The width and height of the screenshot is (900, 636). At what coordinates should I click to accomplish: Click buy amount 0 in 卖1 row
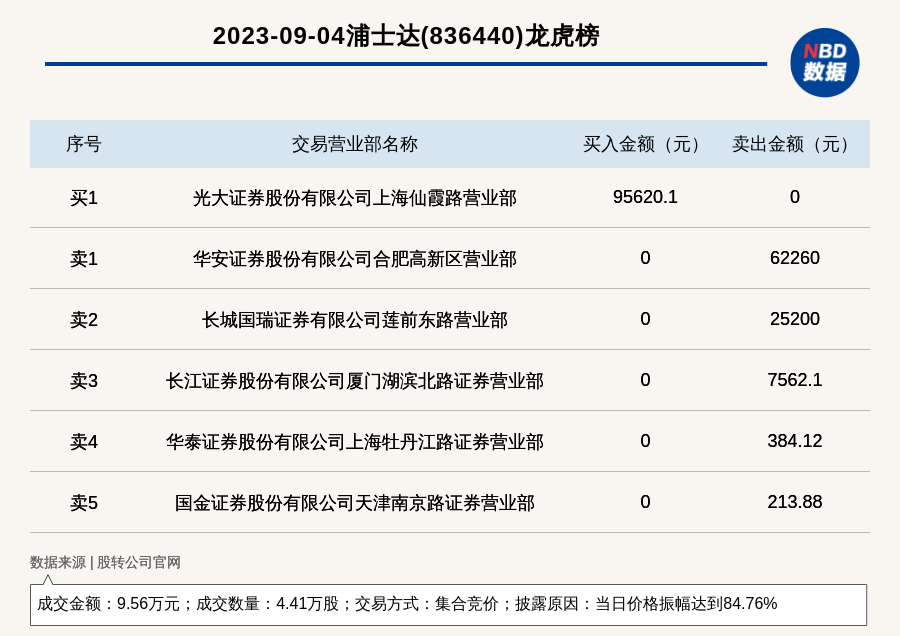pyautogui.click(x=645, y=258)
